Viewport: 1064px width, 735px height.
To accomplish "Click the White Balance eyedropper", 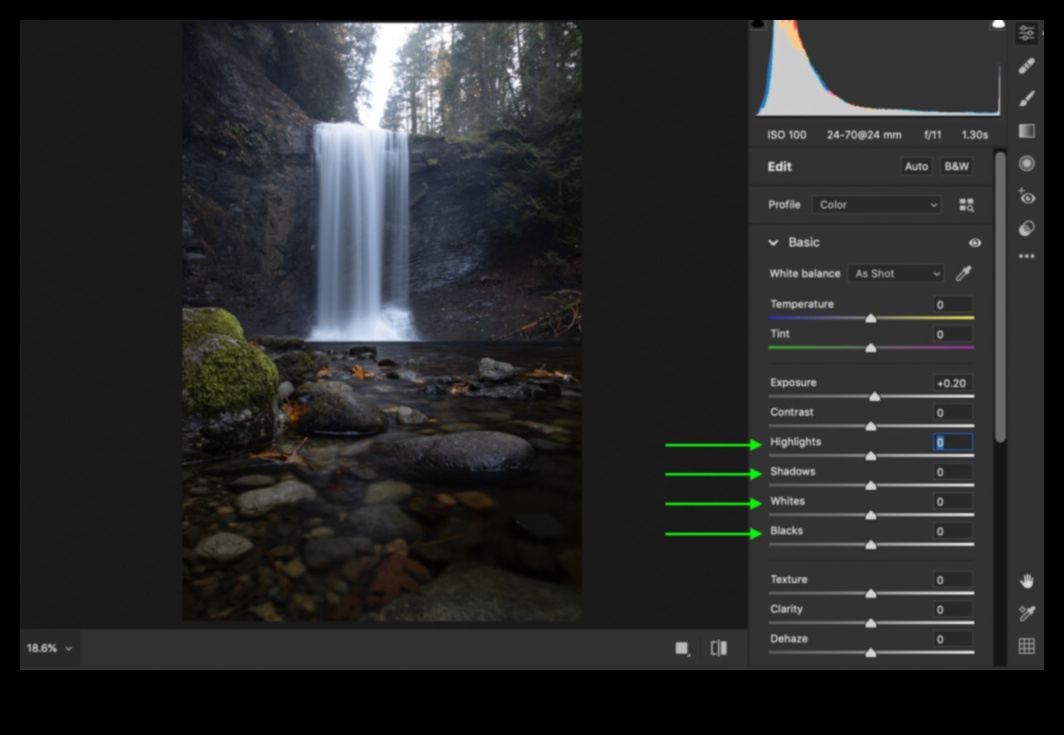I will [962, 273].
